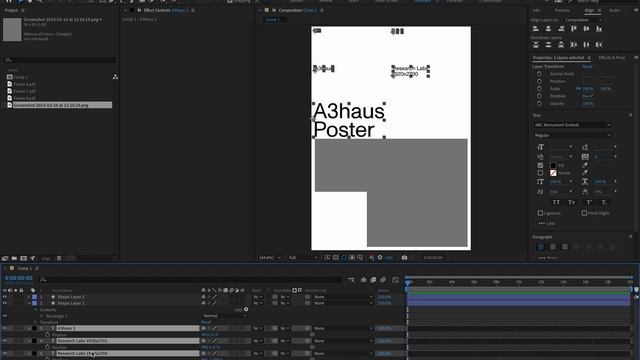
Task: Open Shape Layer 2 parent None dropdown
Action: point(343,297)
